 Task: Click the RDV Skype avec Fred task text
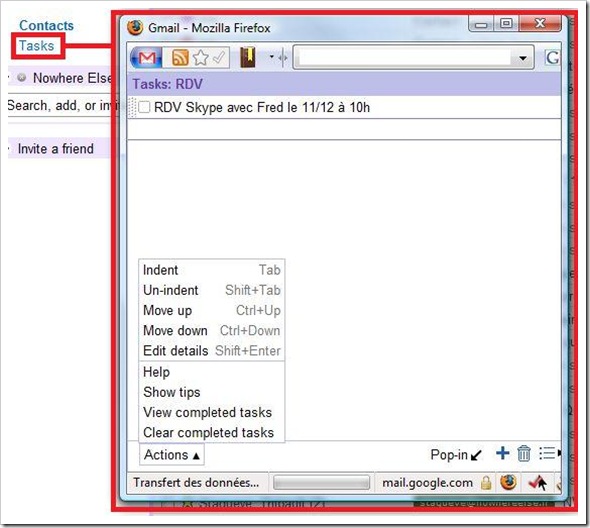262,107
